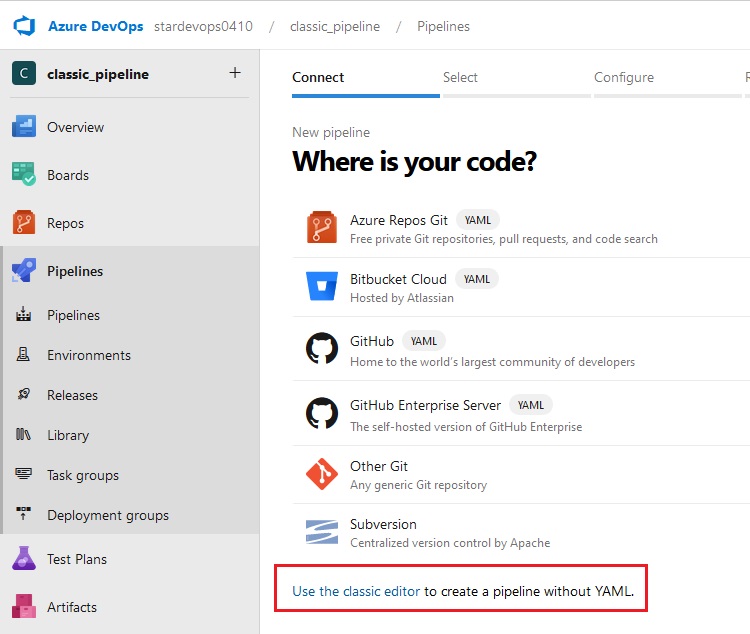Viewport: 750px width, 634px height.
Task: Click the Test Plans flask icon
Action: 24,558
